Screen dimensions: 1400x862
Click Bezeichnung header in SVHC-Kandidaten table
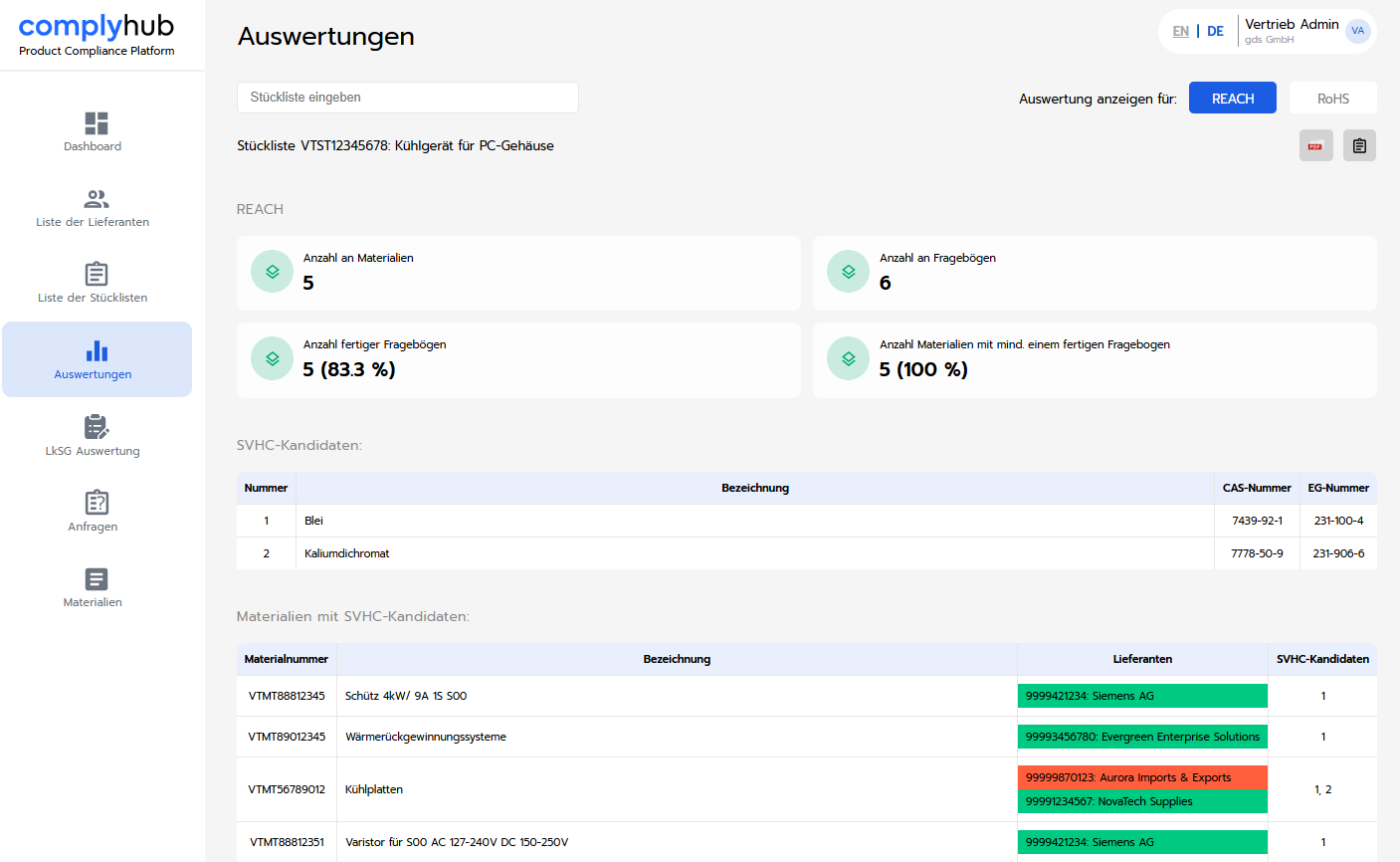[755, 488]
